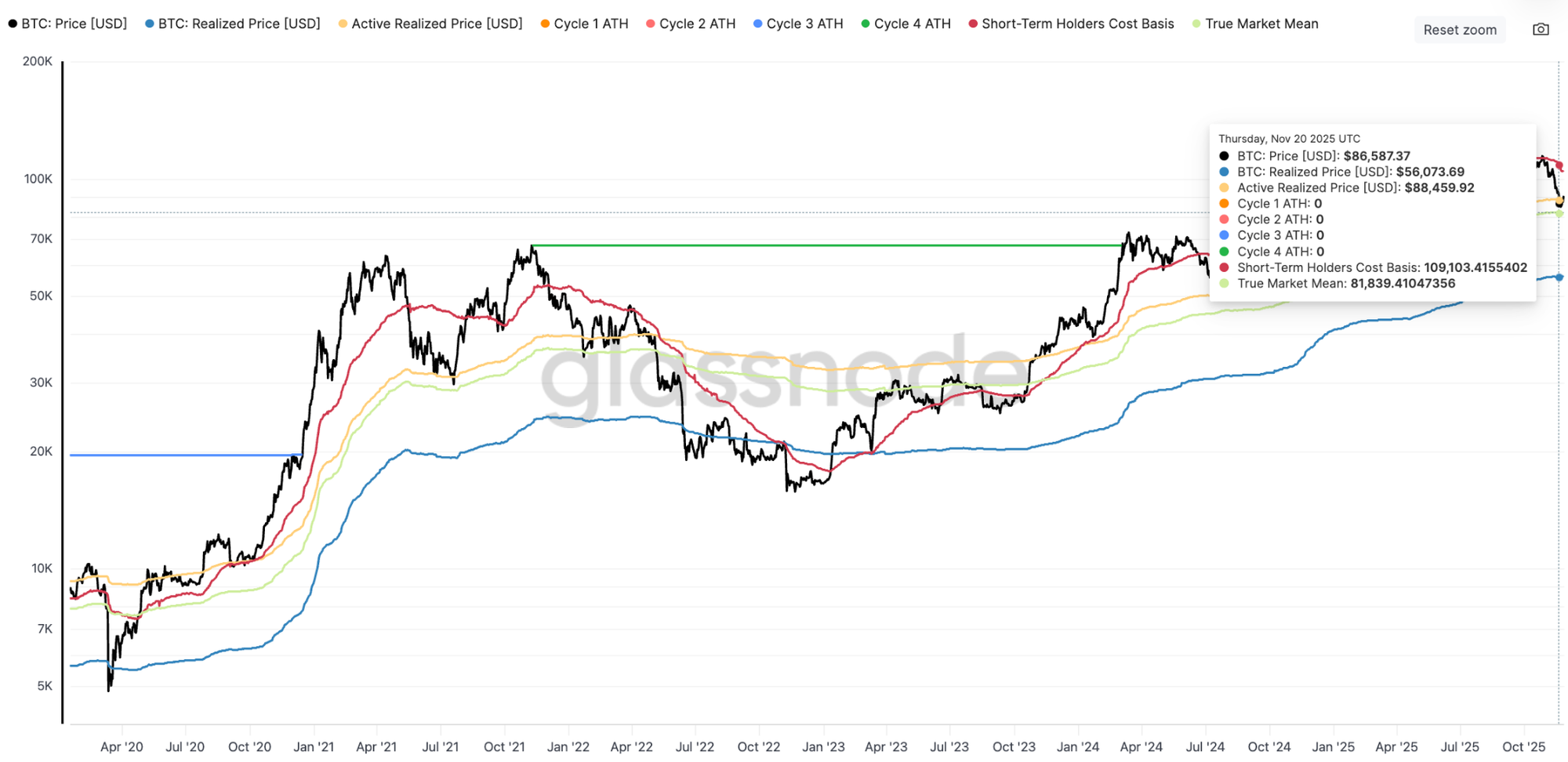The height and width of the screenshot is (762, 1568).
Task: Click the green Cycle 4 ATH horizontal line
Action: point(823,245)
